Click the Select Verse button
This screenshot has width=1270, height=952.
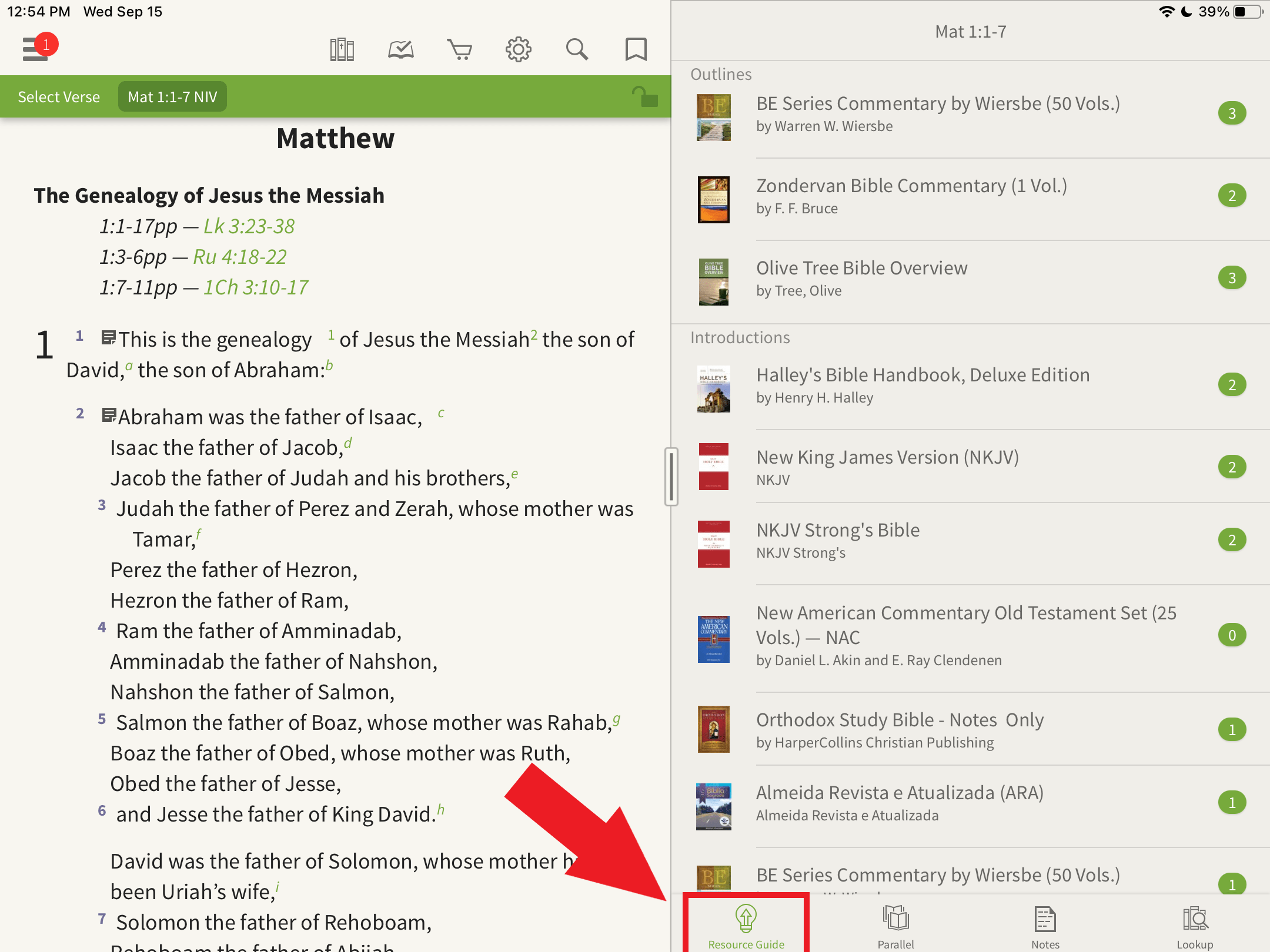pyautogui.click(x=58, y=96)
